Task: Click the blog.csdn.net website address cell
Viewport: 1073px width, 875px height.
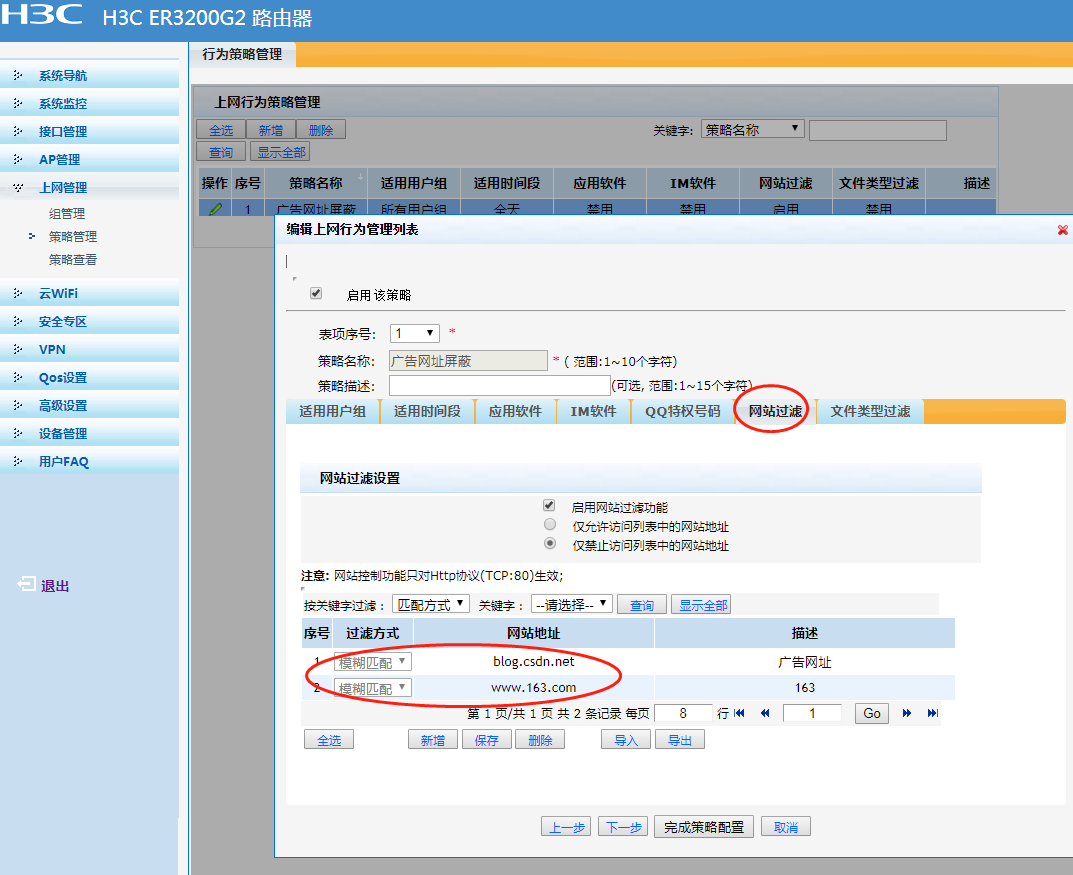Action: coord(534,662)
